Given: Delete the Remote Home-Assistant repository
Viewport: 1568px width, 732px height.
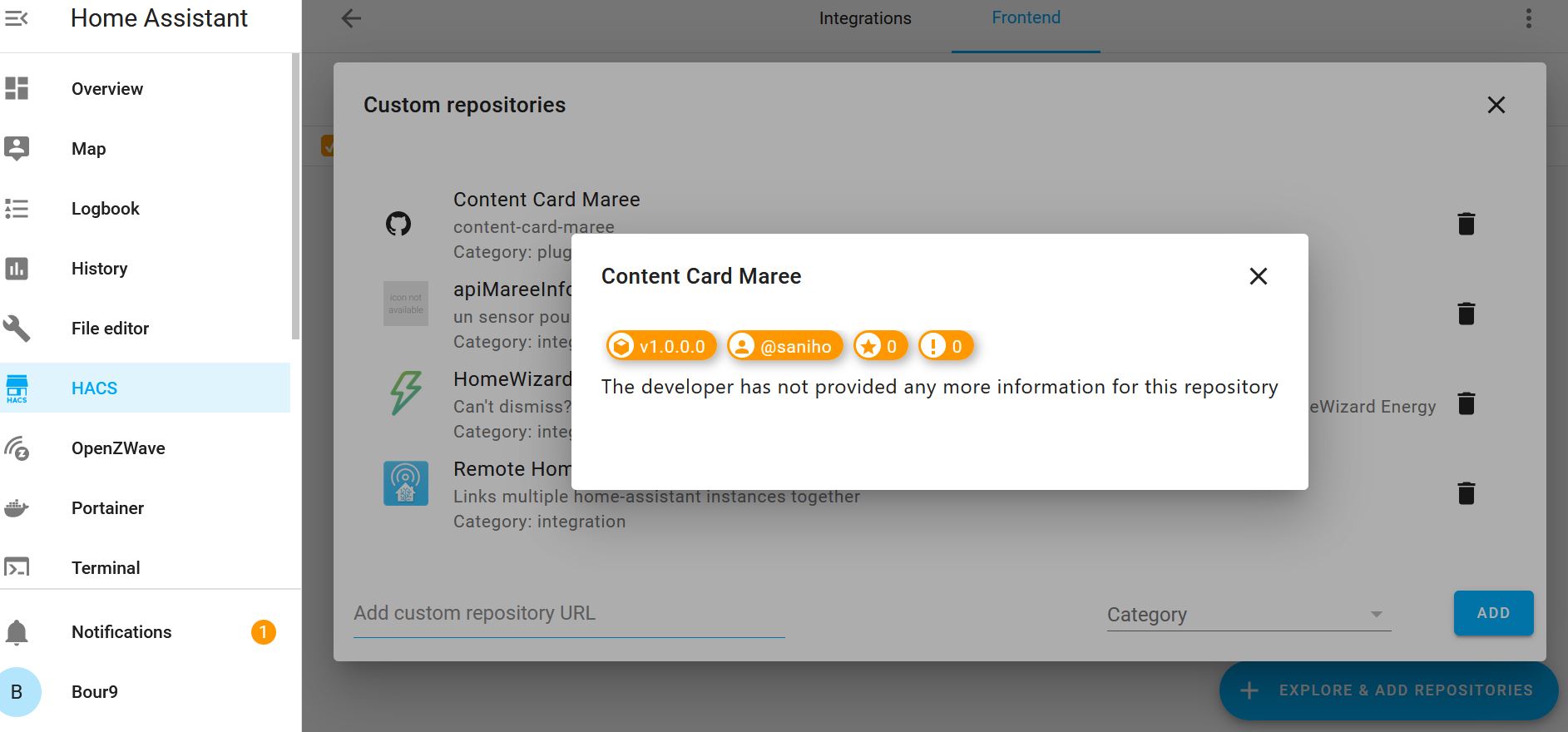Looking at the screenshot, I should 1466,493.
